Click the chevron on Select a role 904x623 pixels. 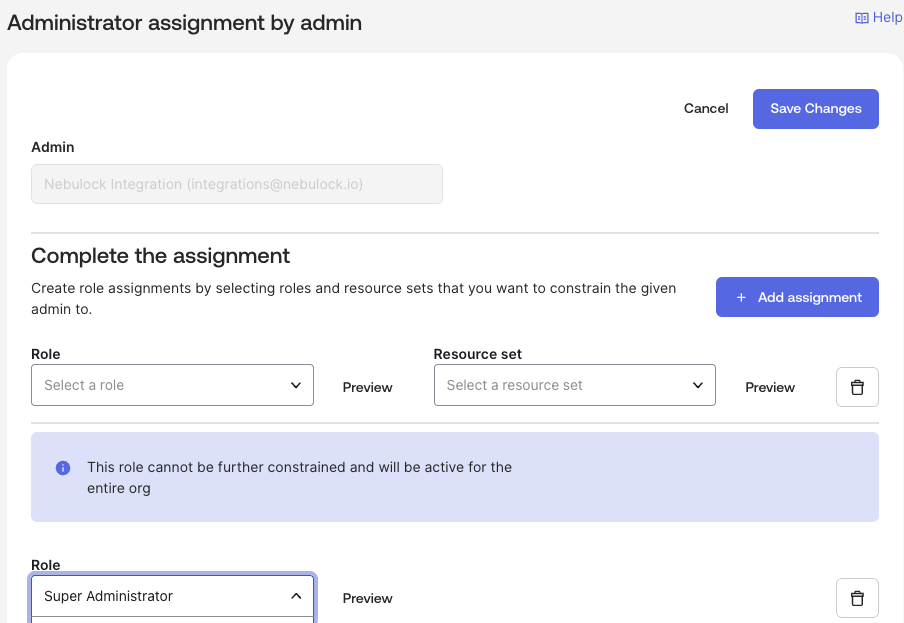pyautogui.click(x=296, y=385)
